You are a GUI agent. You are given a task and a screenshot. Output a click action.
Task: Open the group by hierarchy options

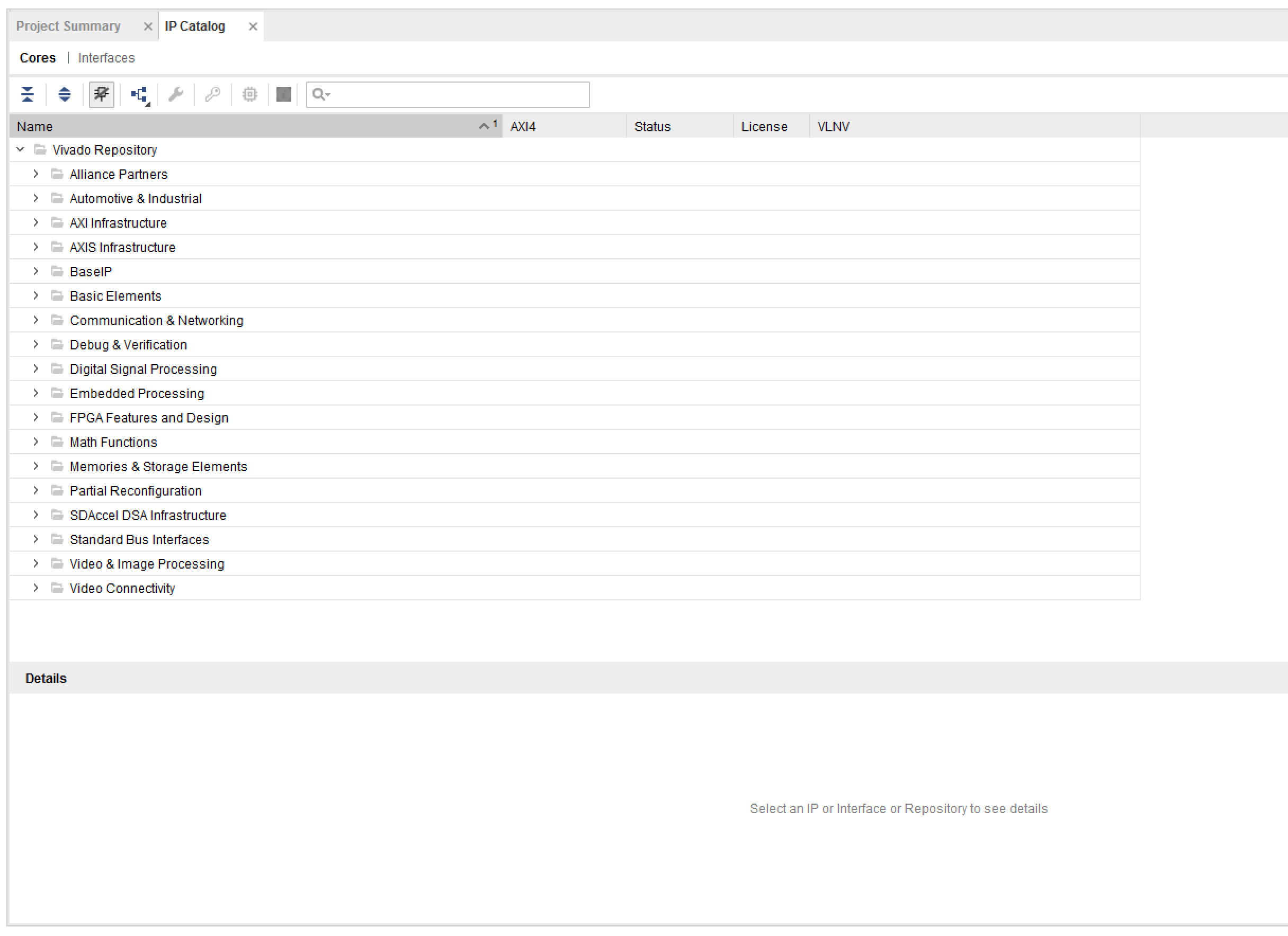coord(140,95)
